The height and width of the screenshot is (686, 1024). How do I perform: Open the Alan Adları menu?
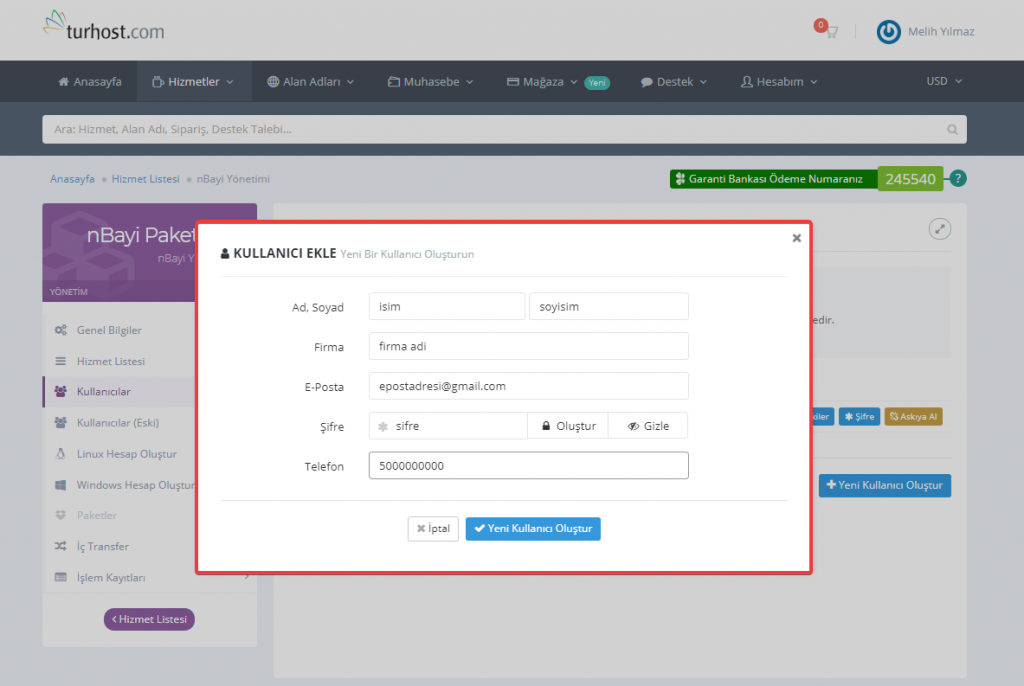point(310,82)
